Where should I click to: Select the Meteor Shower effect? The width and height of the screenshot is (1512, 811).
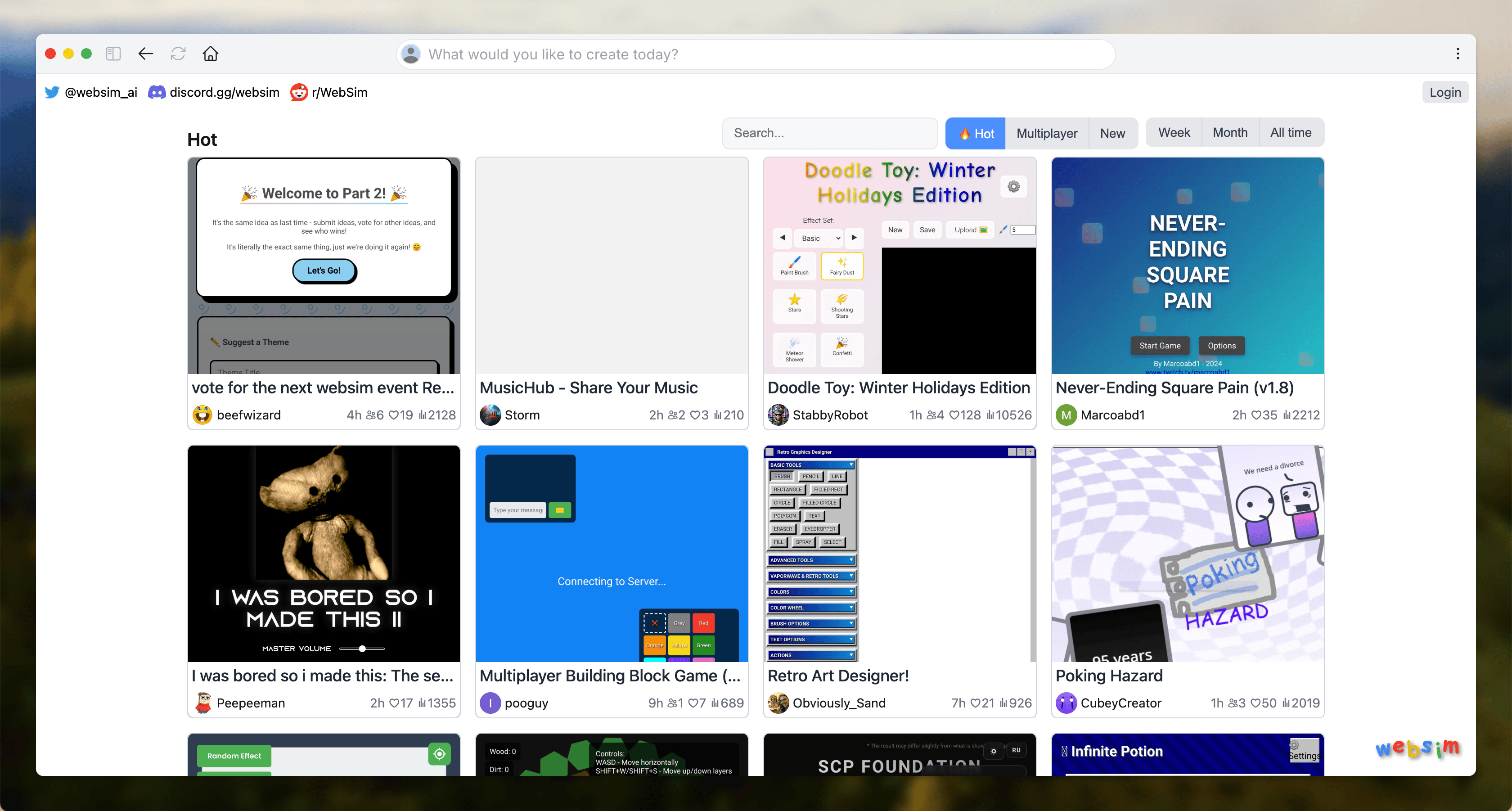pos(794,349)
